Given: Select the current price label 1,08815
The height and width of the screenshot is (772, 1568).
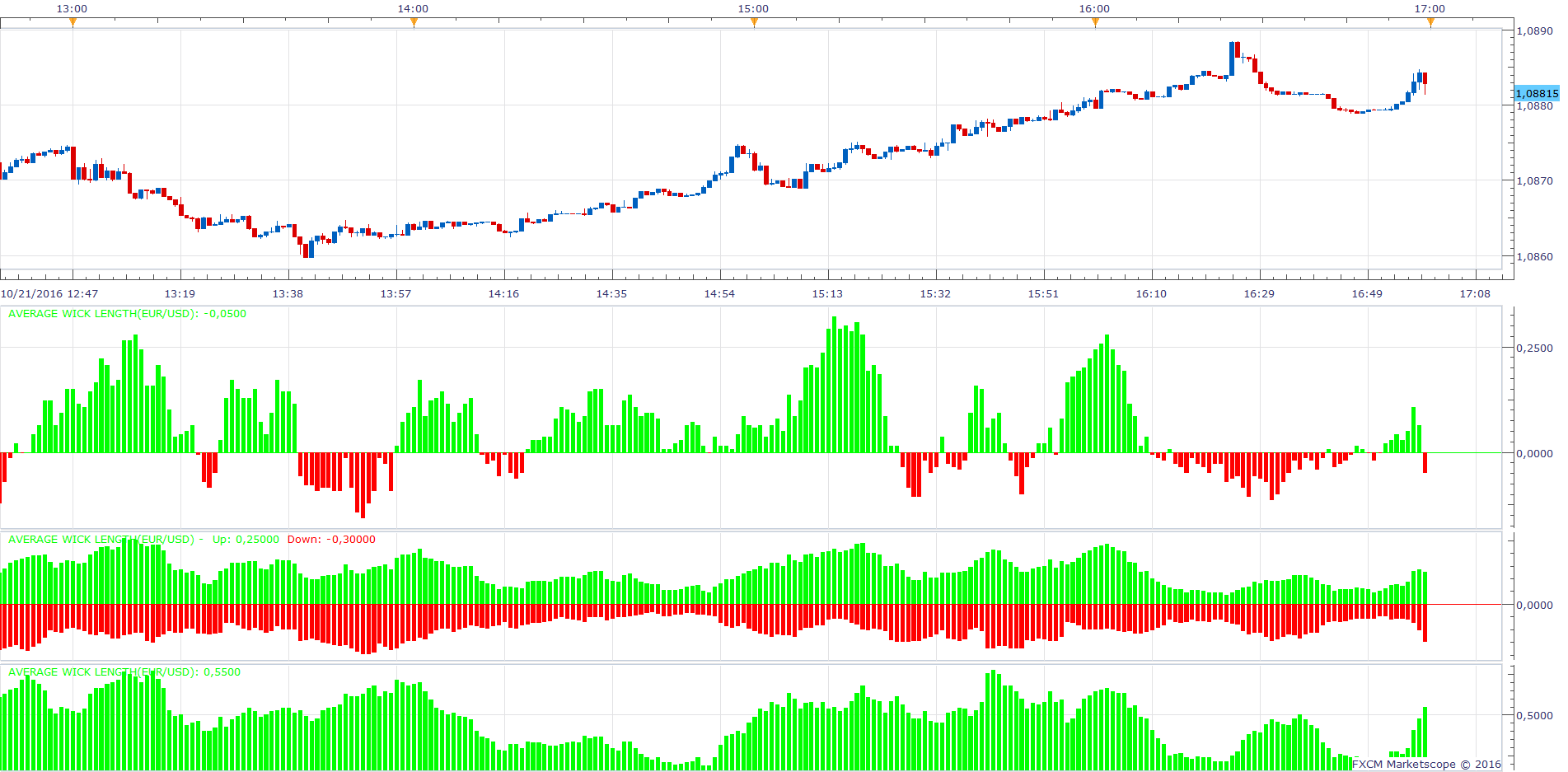Looking at the screenshot, I should pos(1538,93).
